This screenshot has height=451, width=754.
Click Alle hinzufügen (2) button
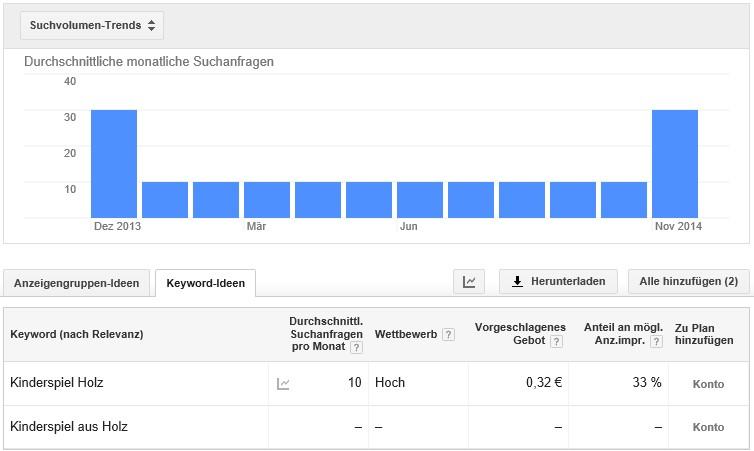pyautogui.click(x=689, y=282)
